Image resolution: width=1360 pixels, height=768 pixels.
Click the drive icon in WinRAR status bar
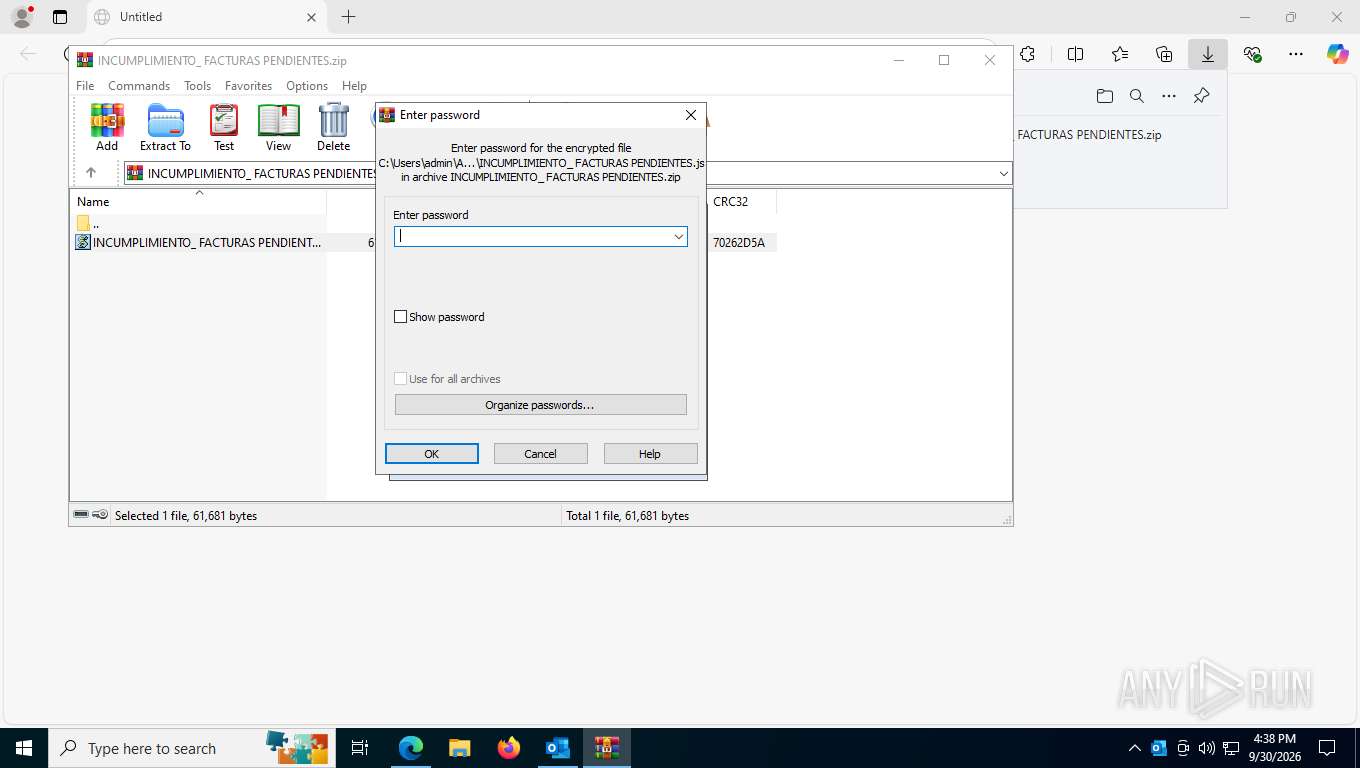(x=81, y=515)
